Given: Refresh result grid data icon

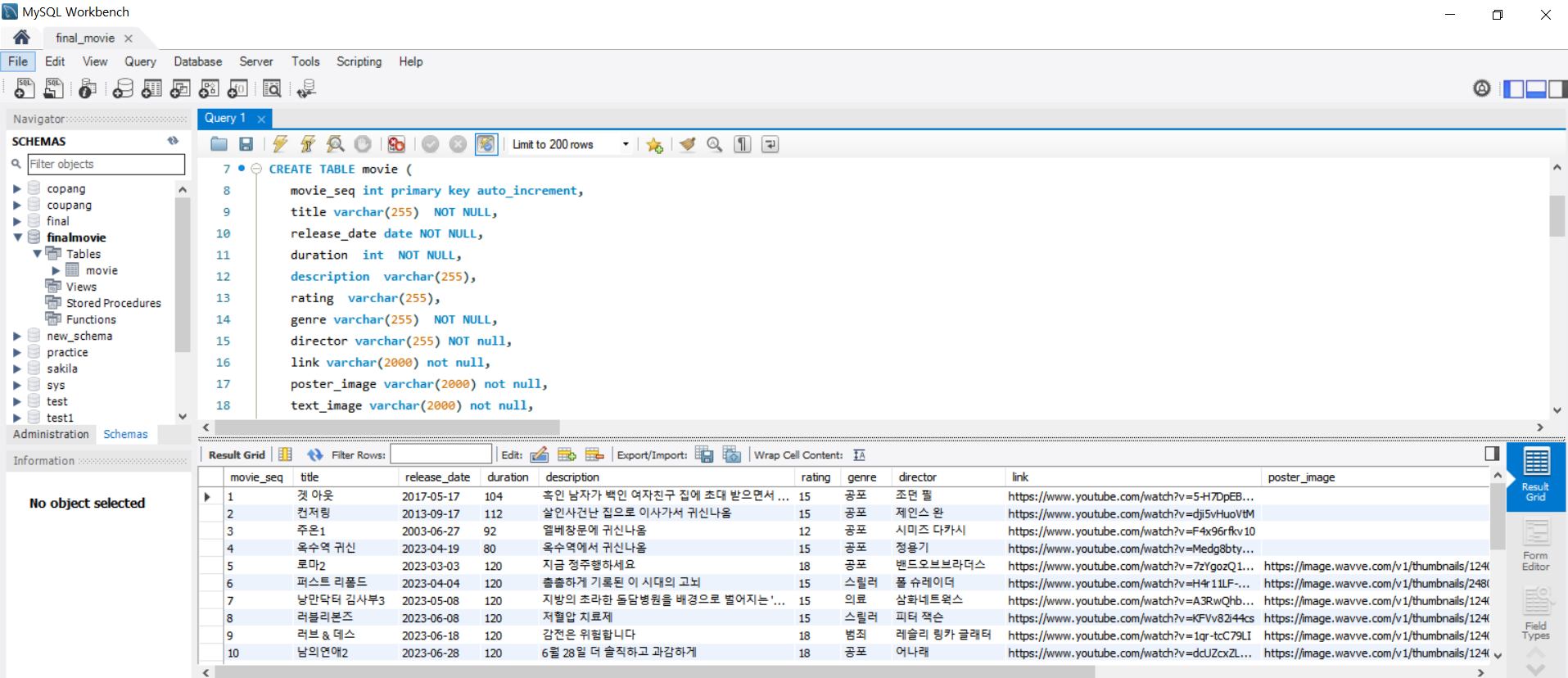Looking at the screenshot, I should 314,454.
